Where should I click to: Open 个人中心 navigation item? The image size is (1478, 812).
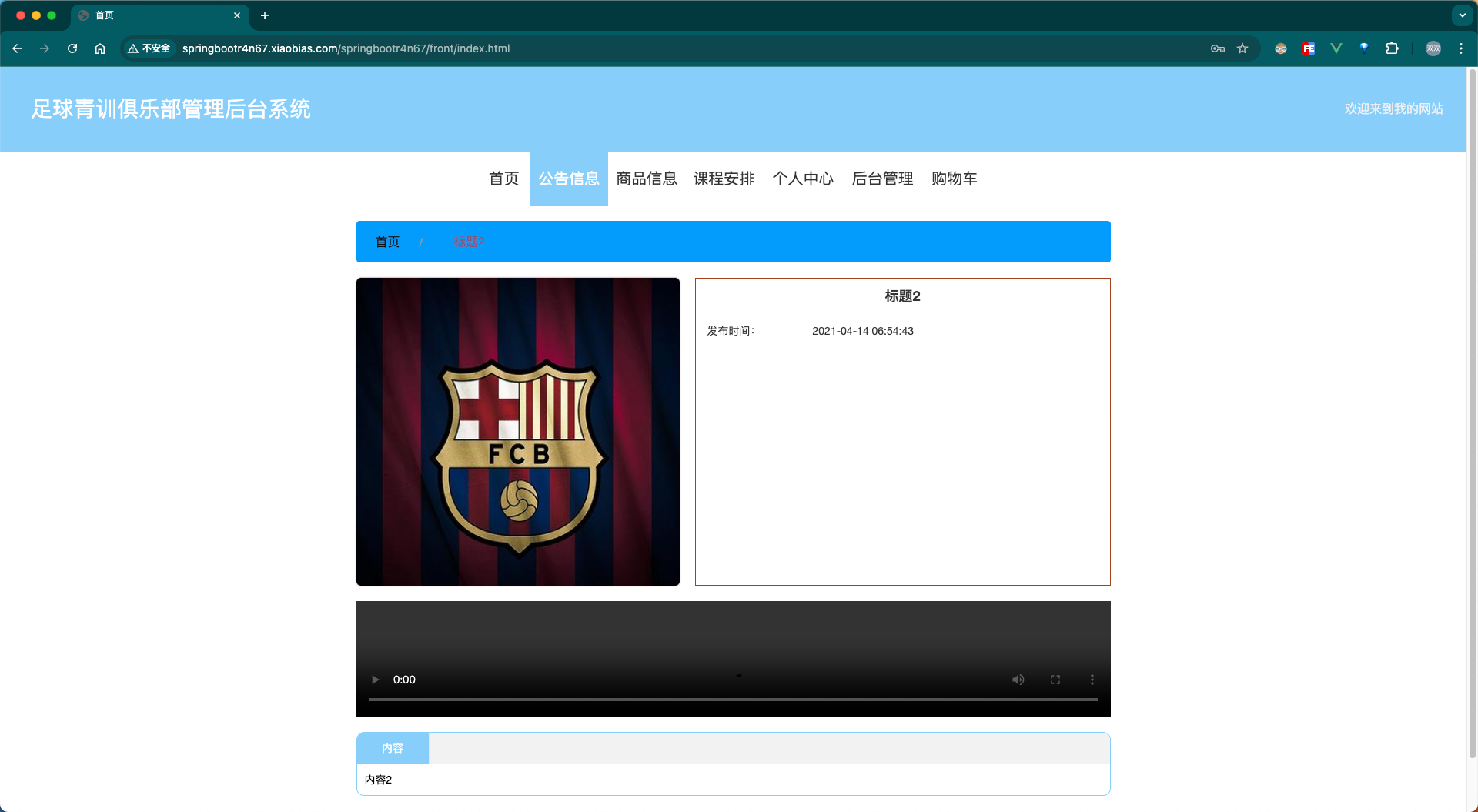point(804,179)
